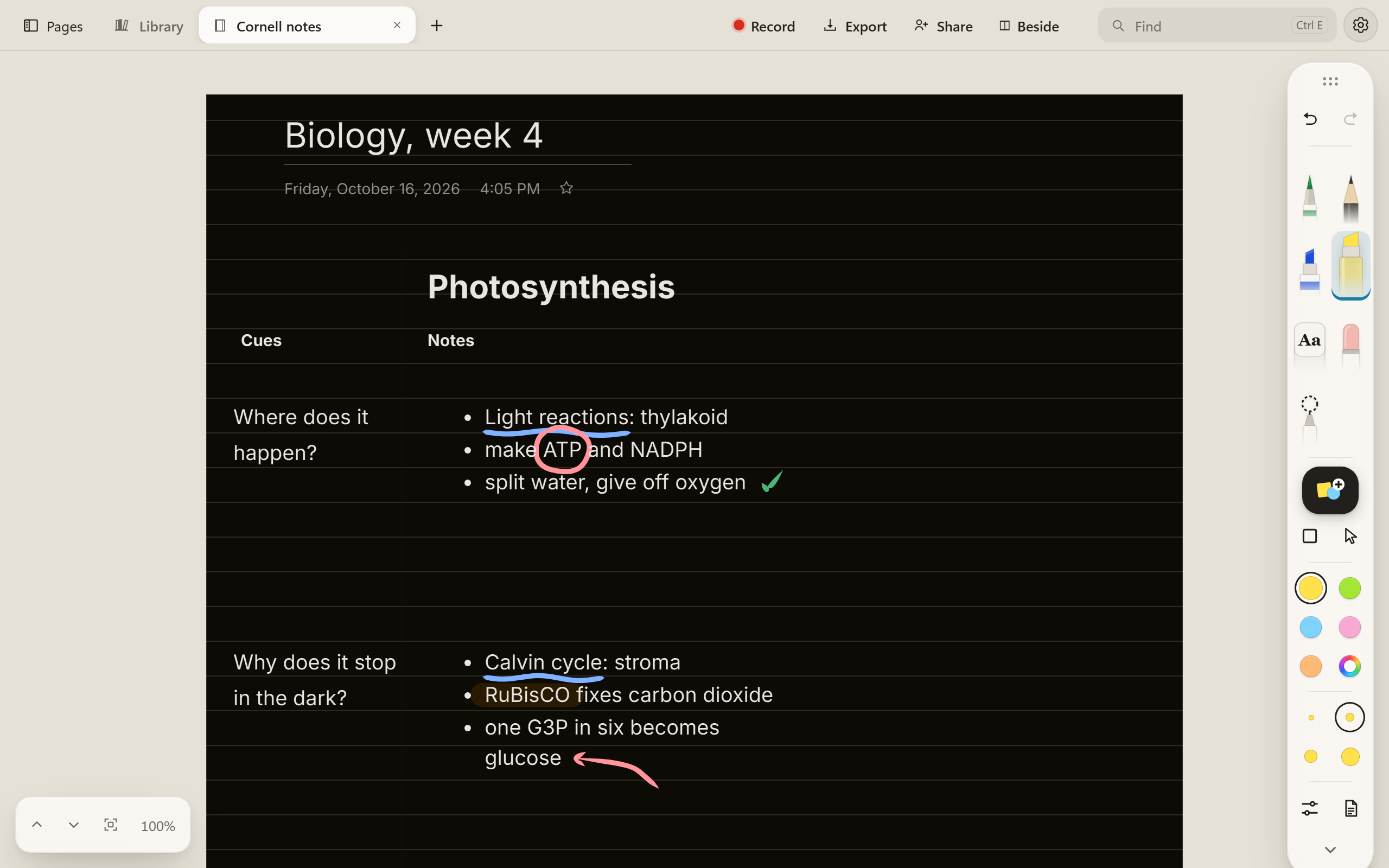Choose the largest stroke size dot
Image resolution: width=1389 pixels, height=868 pixels.
coord(1350,757)
